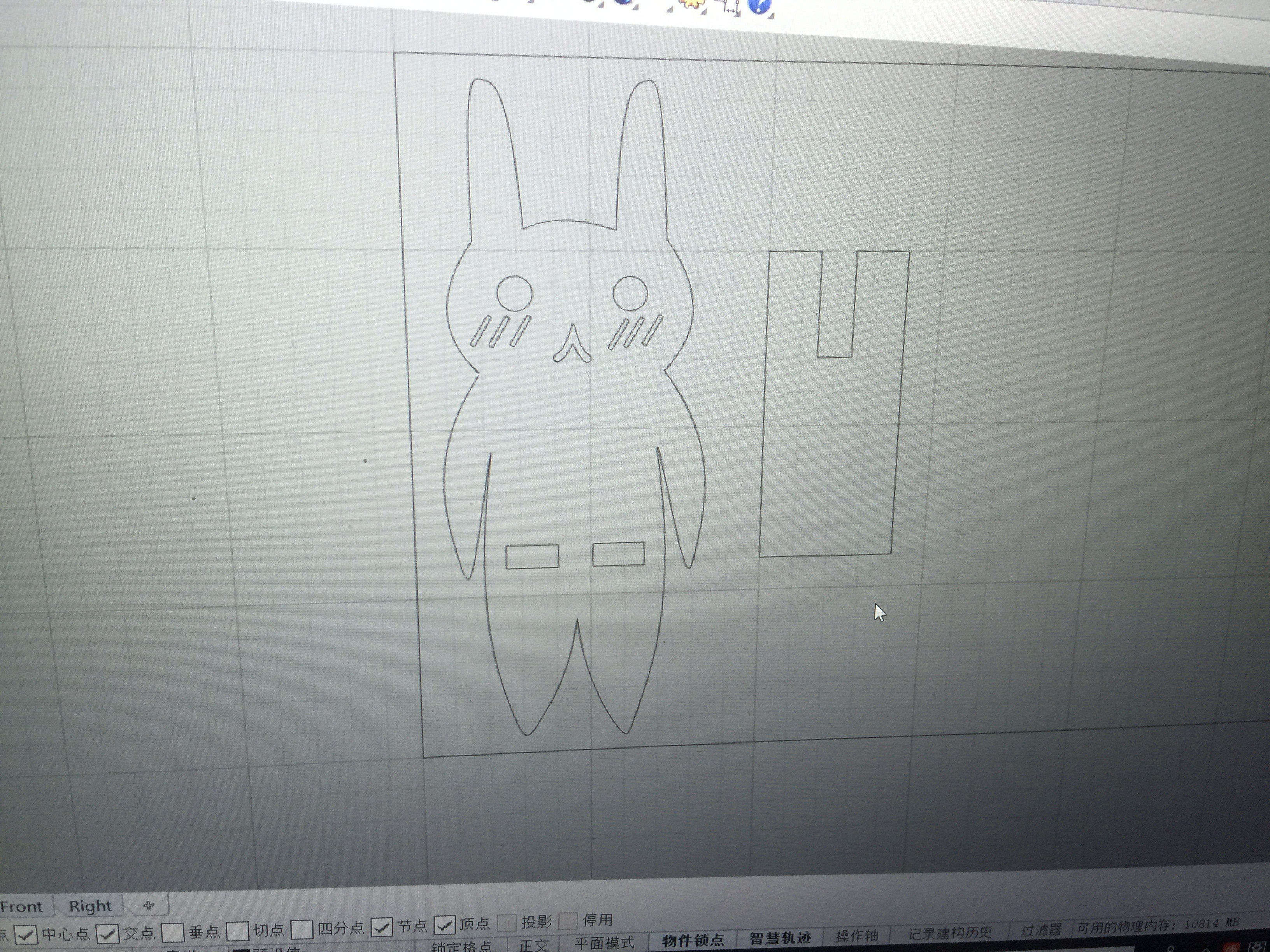Open the options gear icon
Screen dimensions: 1270x952
691,5
